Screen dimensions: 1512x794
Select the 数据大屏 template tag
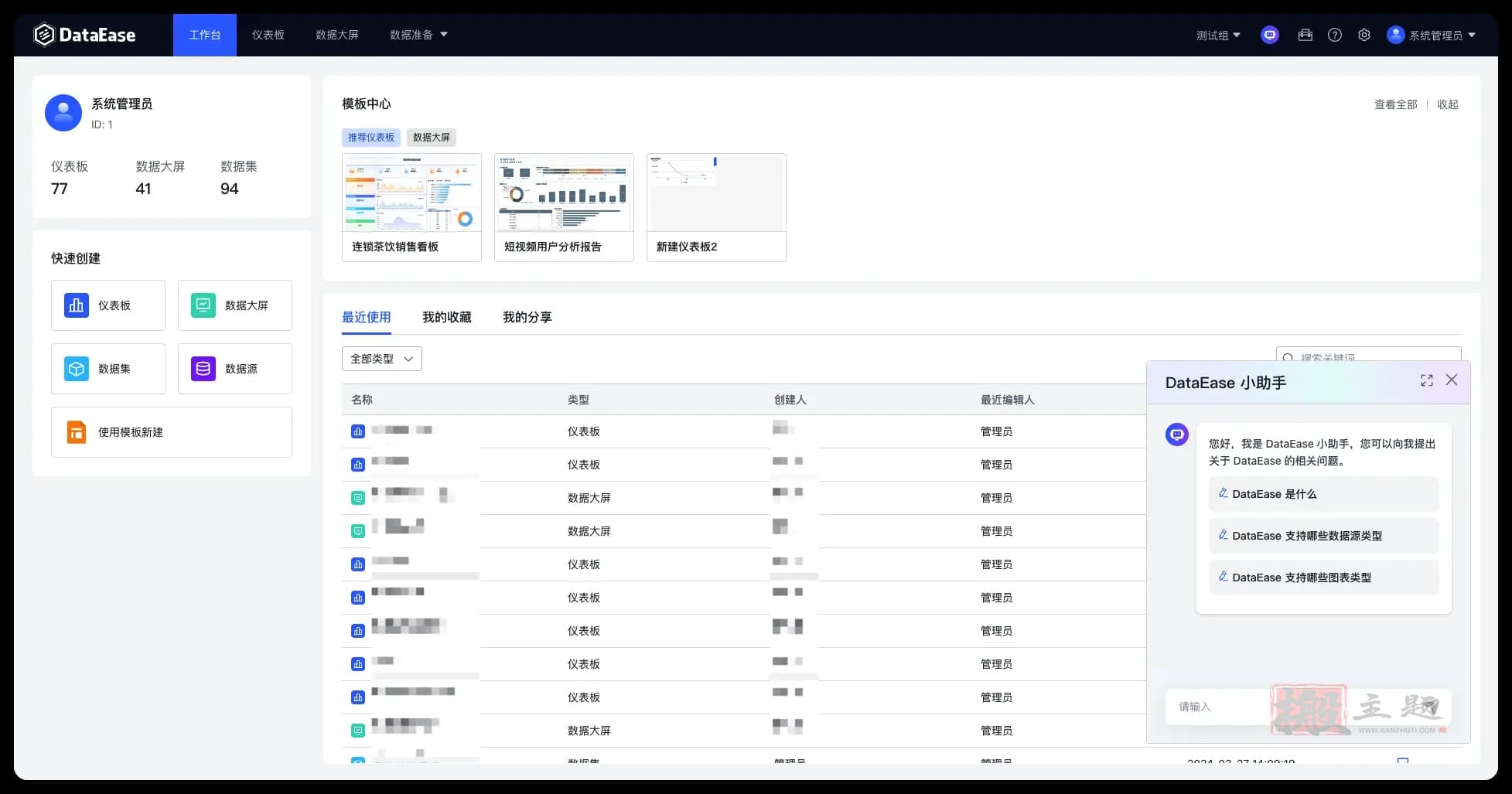[432, 138]
